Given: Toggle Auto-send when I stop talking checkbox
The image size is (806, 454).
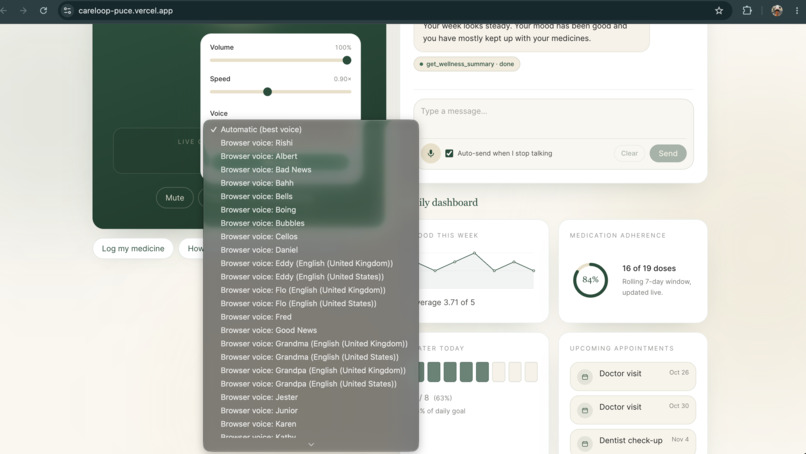Looking at the screenshot, I should coord(449,153).
